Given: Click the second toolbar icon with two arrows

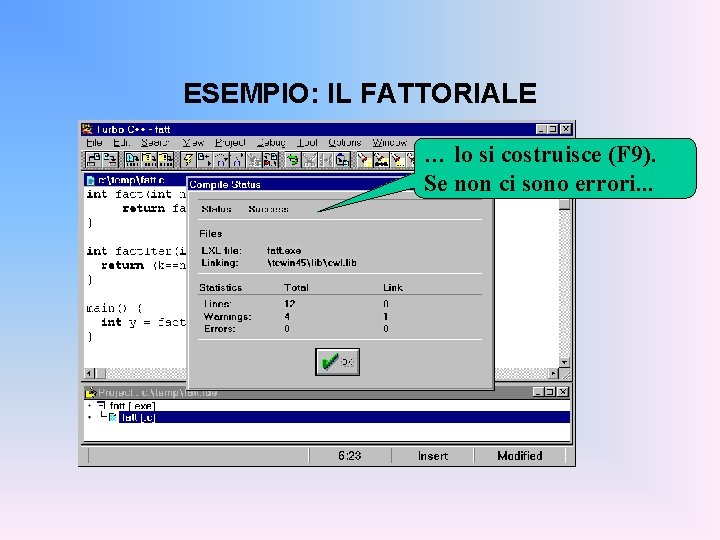Looking at the screenshot, I should click(x=110, y=160).
